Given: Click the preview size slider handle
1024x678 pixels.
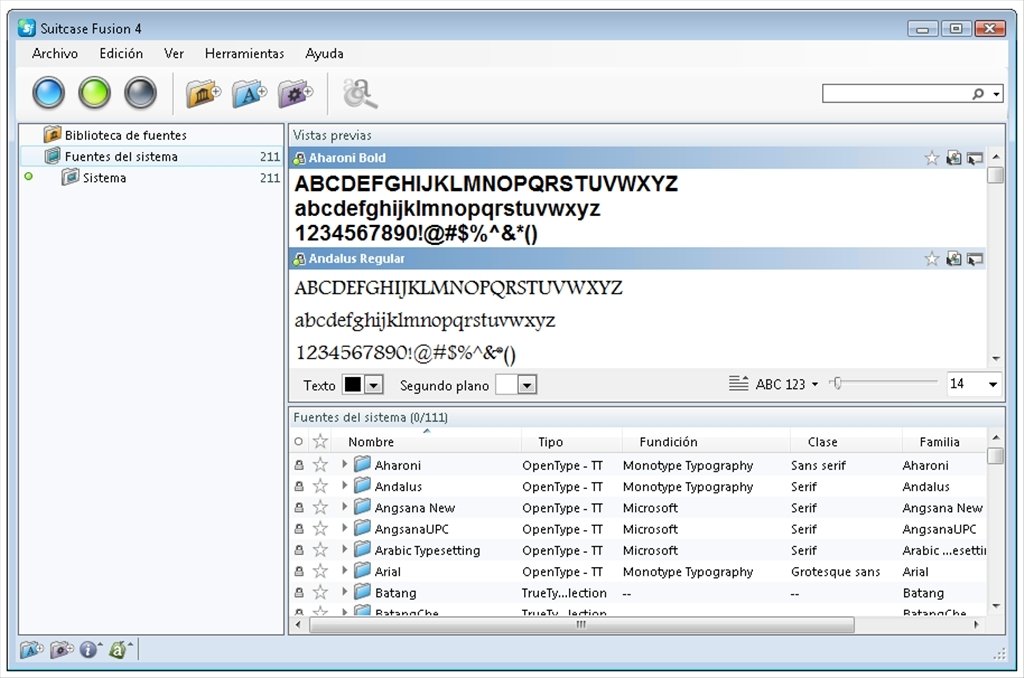Looking at the screenshot, I should 837,383.
